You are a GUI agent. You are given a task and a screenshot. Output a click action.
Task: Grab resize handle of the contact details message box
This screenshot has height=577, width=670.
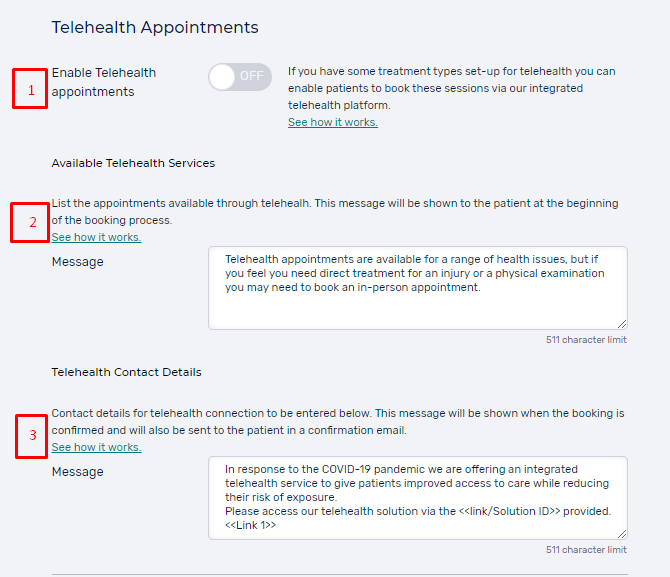click(x=622, y=534)
